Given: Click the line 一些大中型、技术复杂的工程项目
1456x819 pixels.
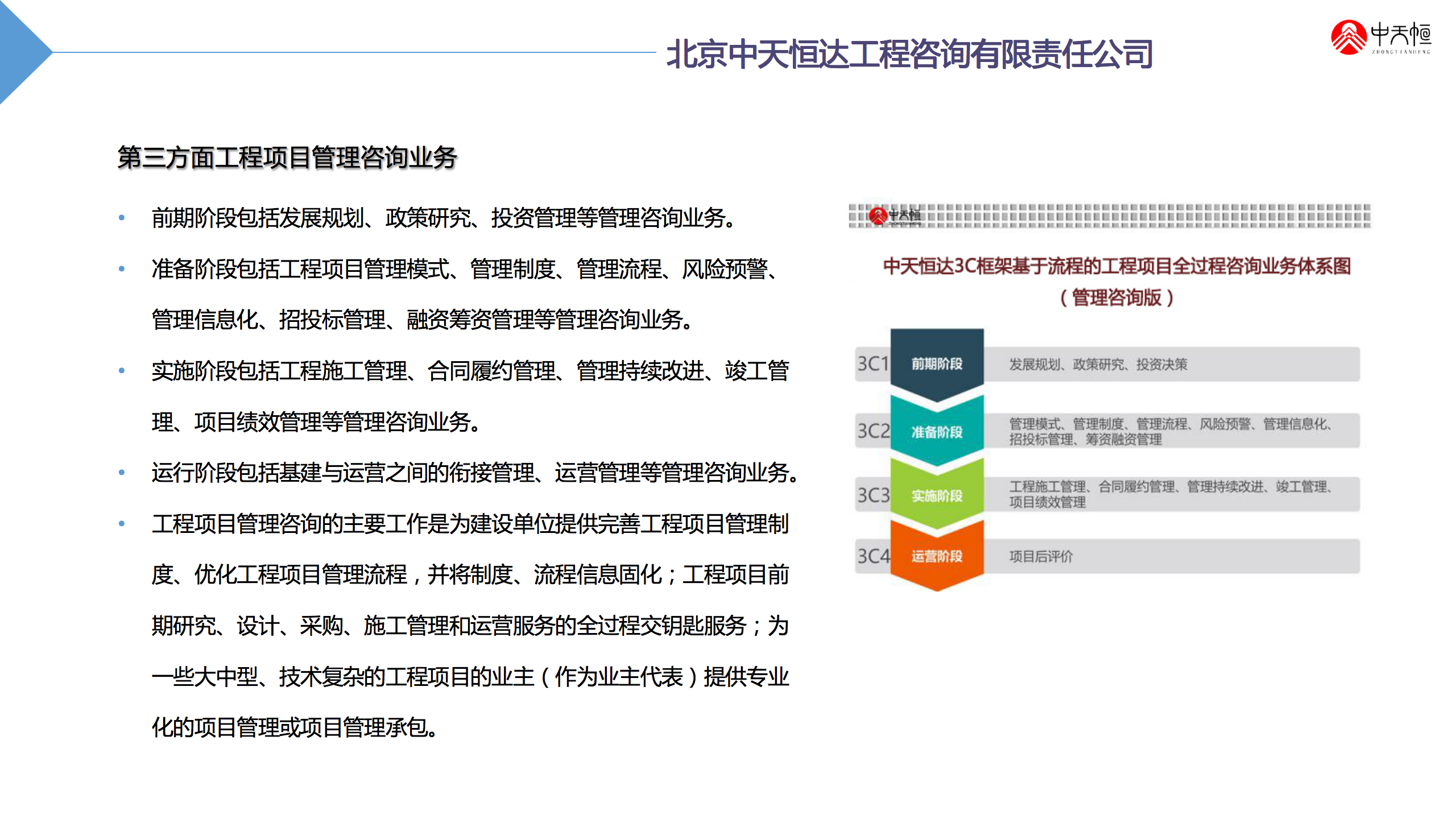Looking at the screenshot, I should (x=470, y=677).
